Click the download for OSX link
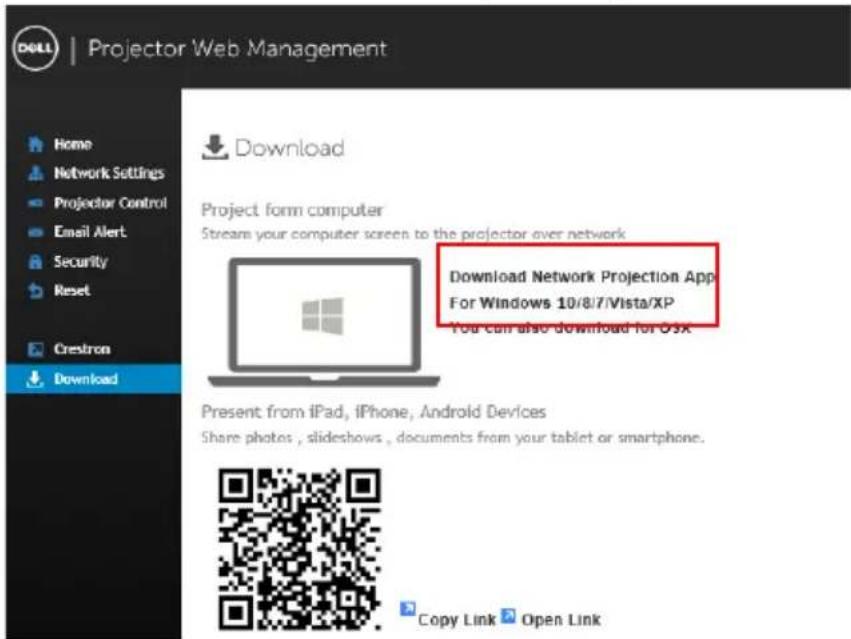This screenshot has height=639, width=851. [570, 328]
